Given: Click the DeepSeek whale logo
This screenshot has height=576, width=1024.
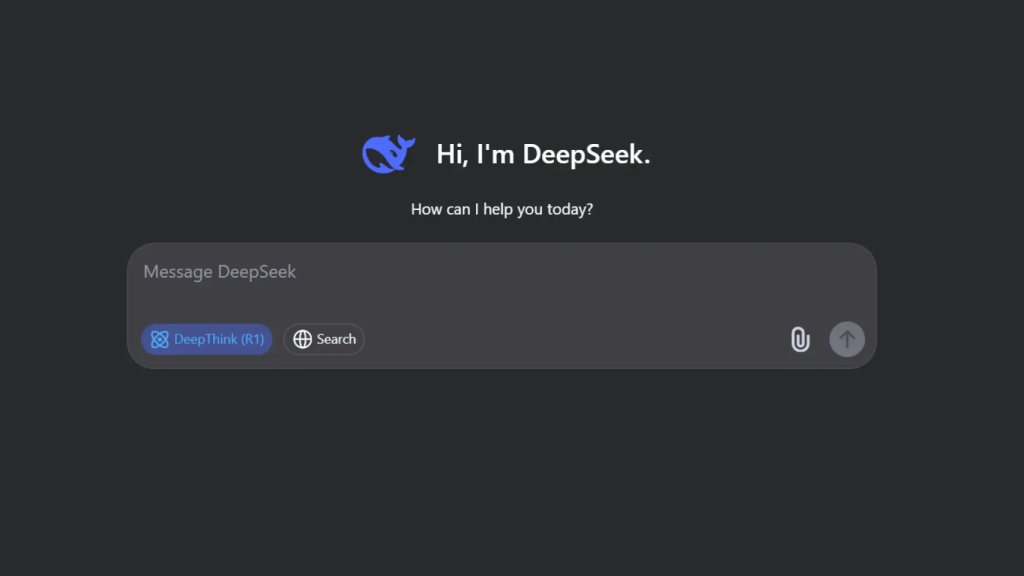Looking at the screenshot, I should 388,154.
